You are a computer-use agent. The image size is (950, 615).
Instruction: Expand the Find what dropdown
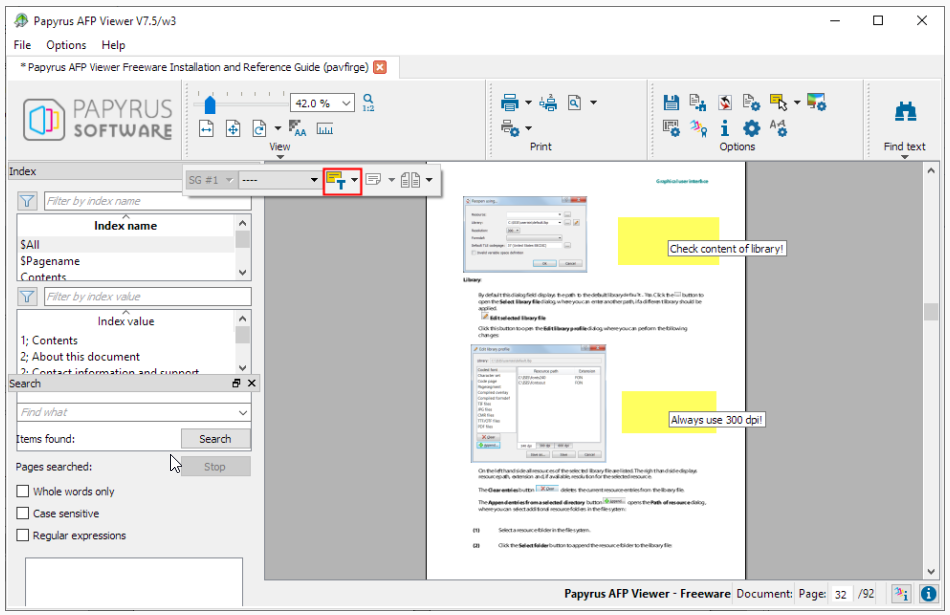(x=242, y=413)
